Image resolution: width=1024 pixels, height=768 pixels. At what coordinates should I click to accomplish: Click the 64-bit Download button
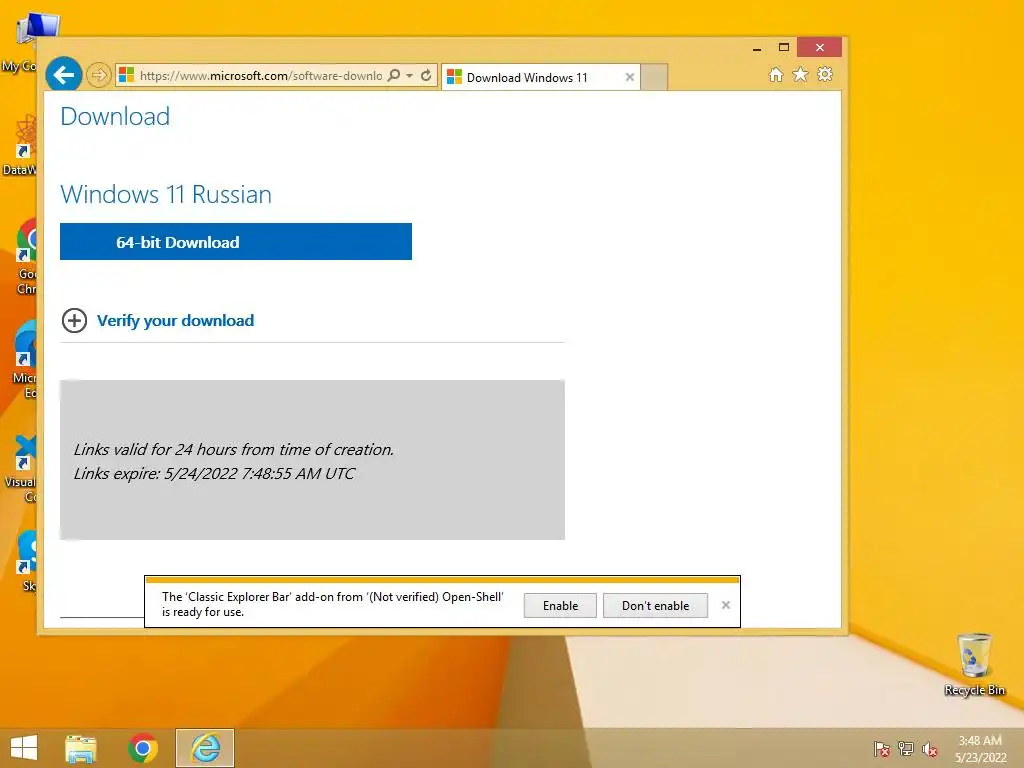tap(236, 242)
